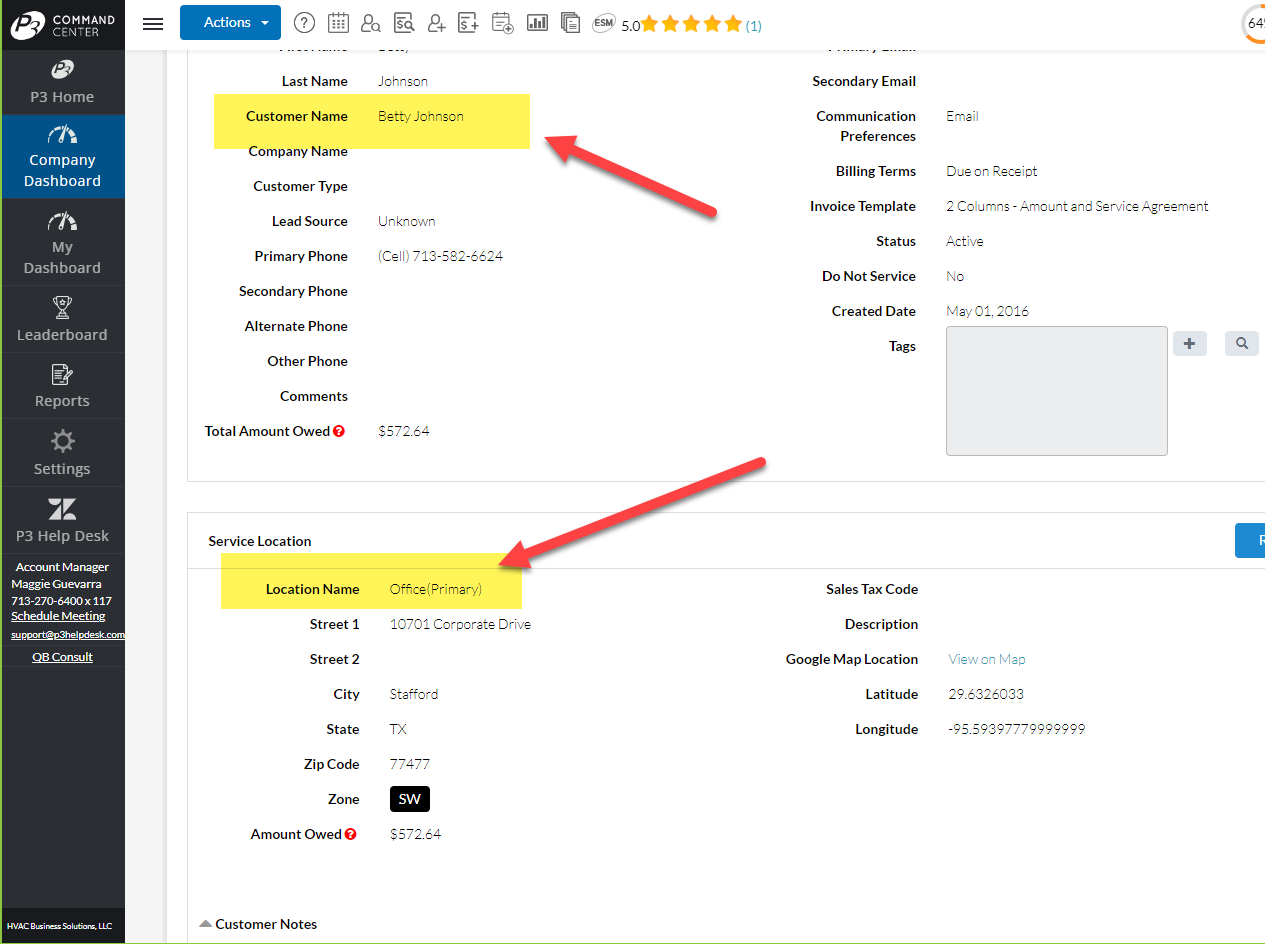Viewport: 1265px width, 944px height.
Task: Go to P3 Home in the sidebar
Action: pos(62,83)
